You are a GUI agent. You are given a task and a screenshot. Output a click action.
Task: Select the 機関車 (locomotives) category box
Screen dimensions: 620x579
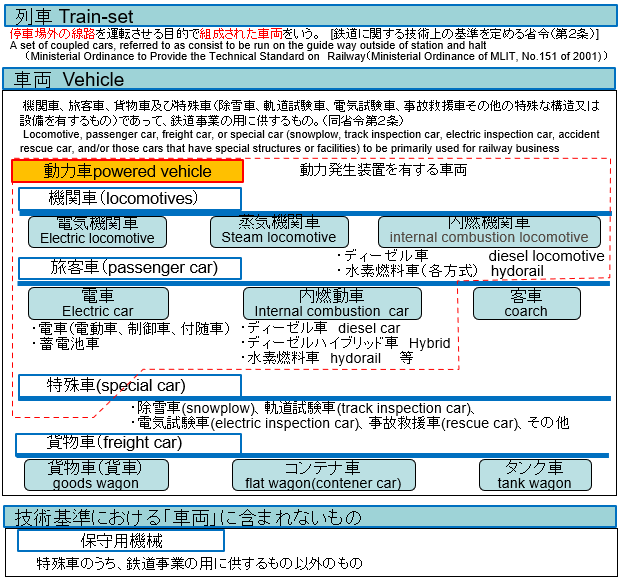(x=130, y=199)
